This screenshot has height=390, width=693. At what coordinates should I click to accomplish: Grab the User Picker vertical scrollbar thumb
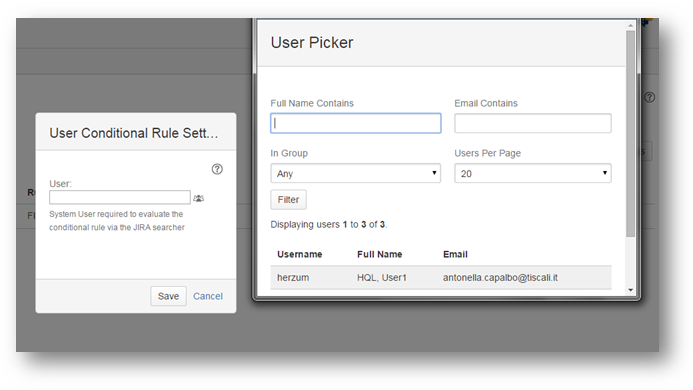(x=631, y=134)
